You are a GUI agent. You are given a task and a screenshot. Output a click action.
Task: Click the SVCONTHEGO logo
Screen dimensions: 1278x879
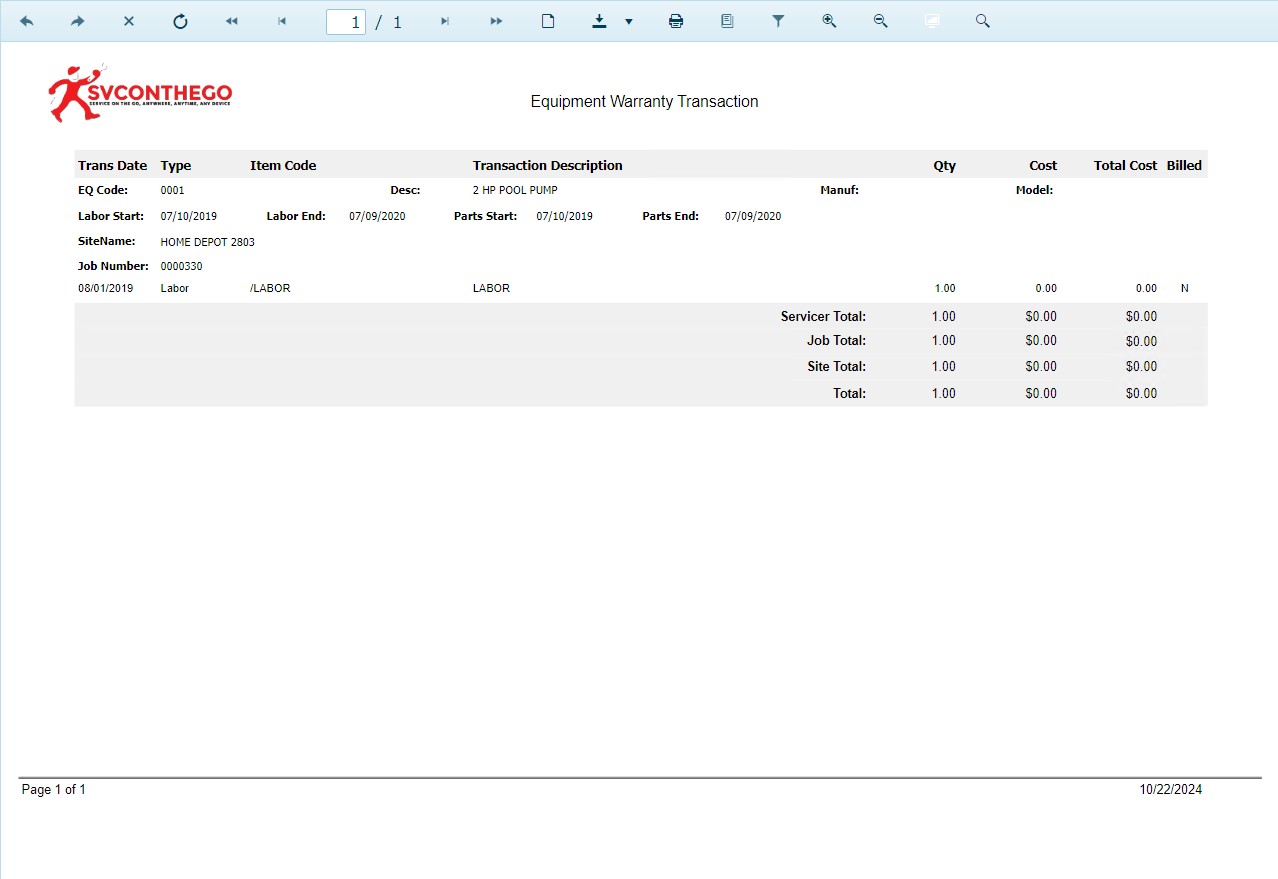pyautogui.click(x=140, y=94)
